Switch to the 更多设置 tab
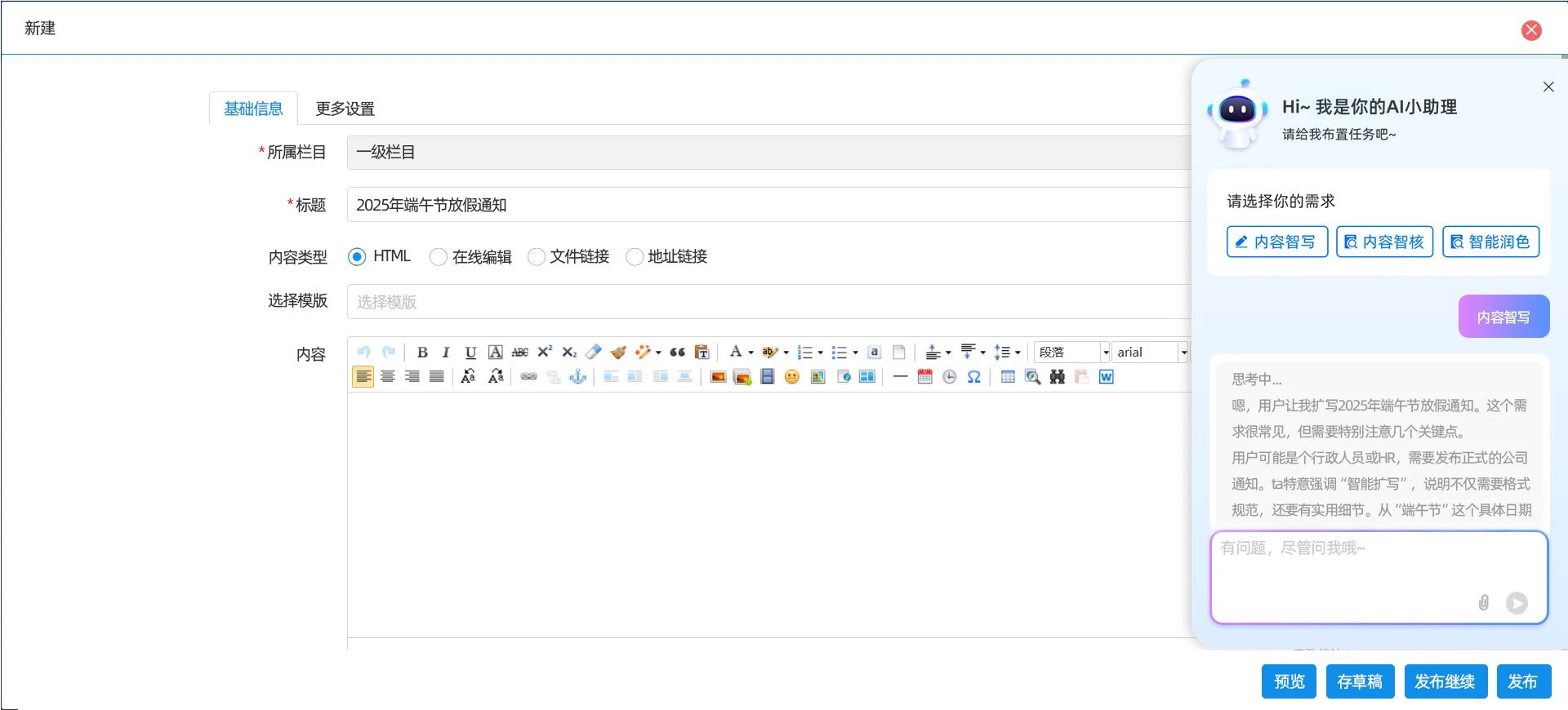This screenshot has height=710, width=1568. tap(345, 109)
